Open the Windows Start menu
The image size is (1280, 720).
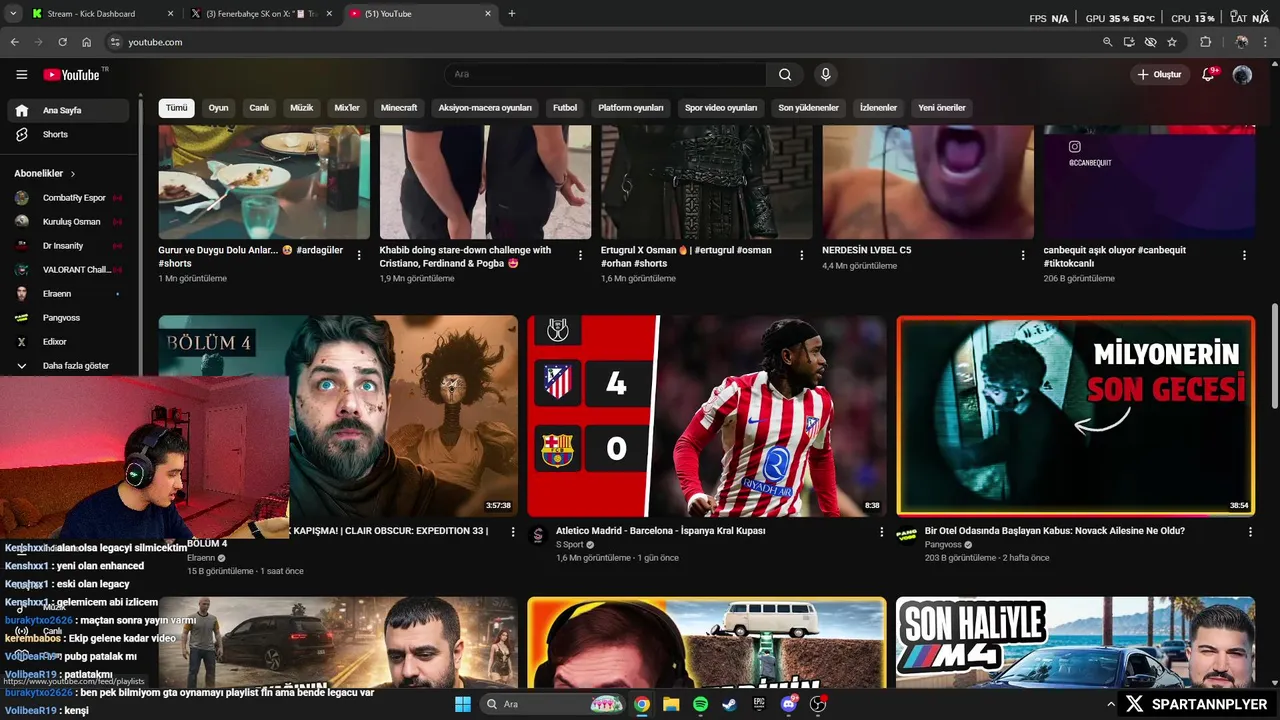(x=463, y=704)
